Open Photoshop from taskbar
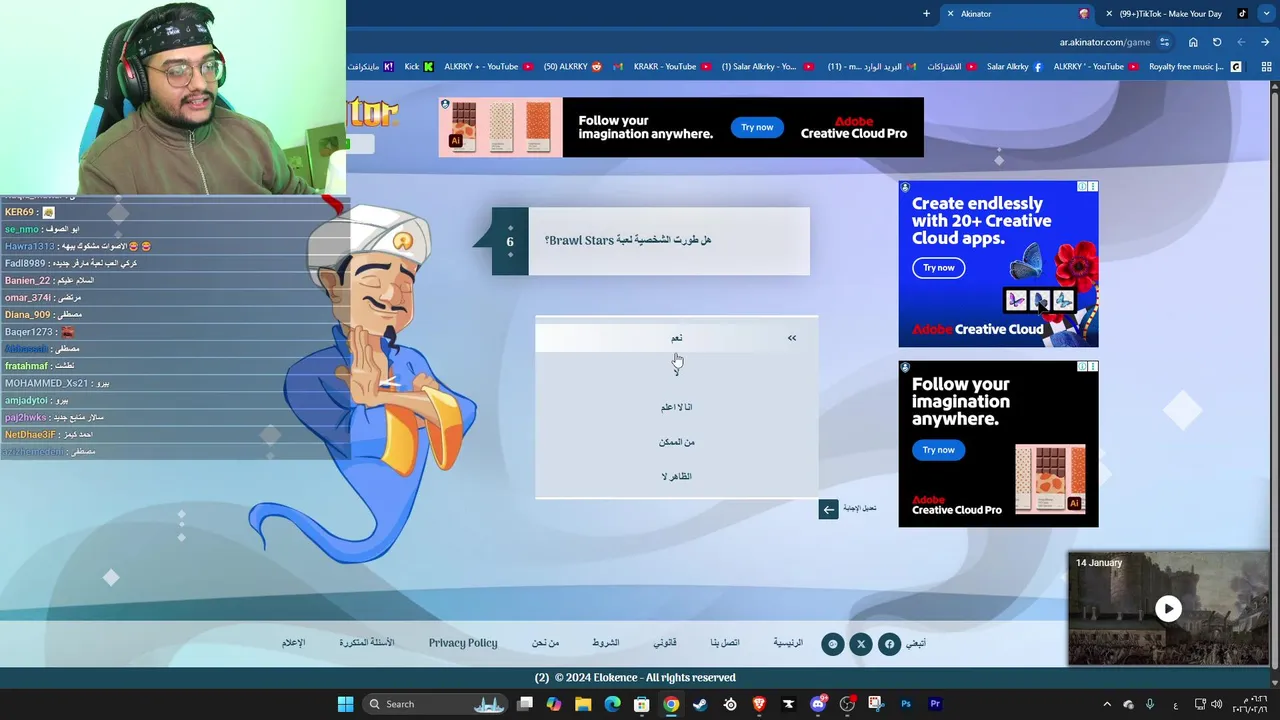The height and width of the screenshot is (720, 1280). pyautogui.click(x=906, y=704)
